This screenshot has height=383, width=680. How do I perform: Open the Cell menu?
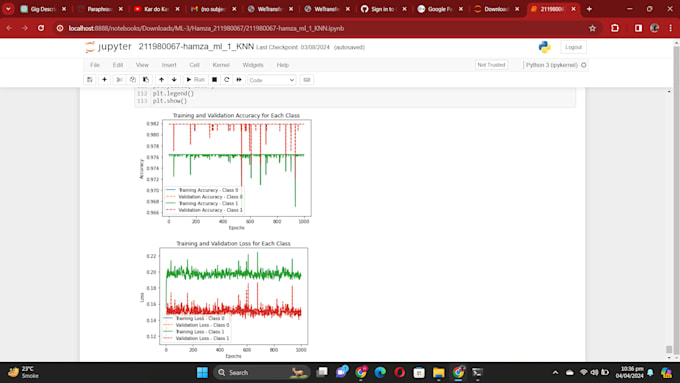tap(194, 65)
